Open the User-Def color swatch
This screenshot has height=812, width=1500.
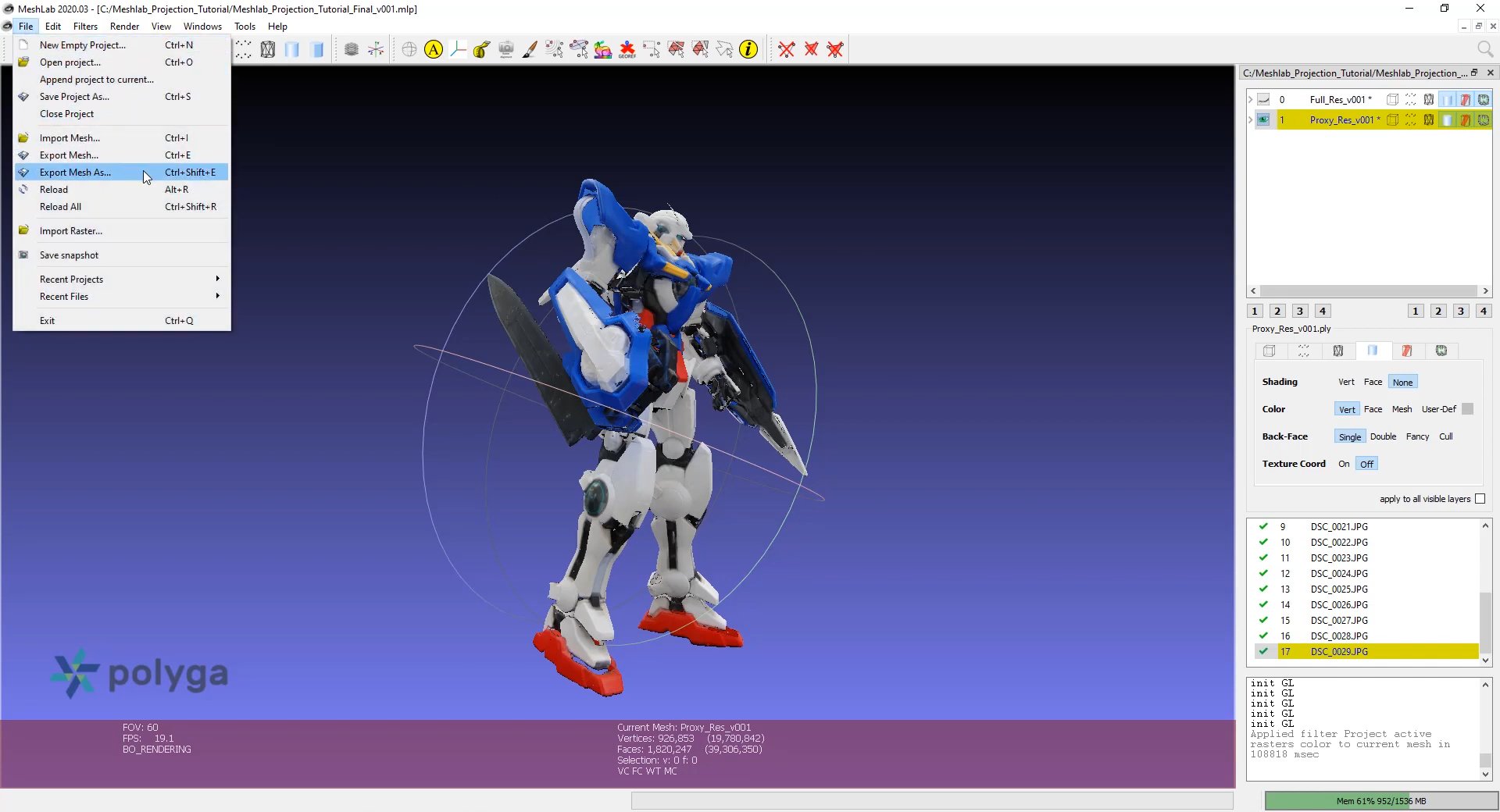pyautogui.click(x=1467, y=409)
